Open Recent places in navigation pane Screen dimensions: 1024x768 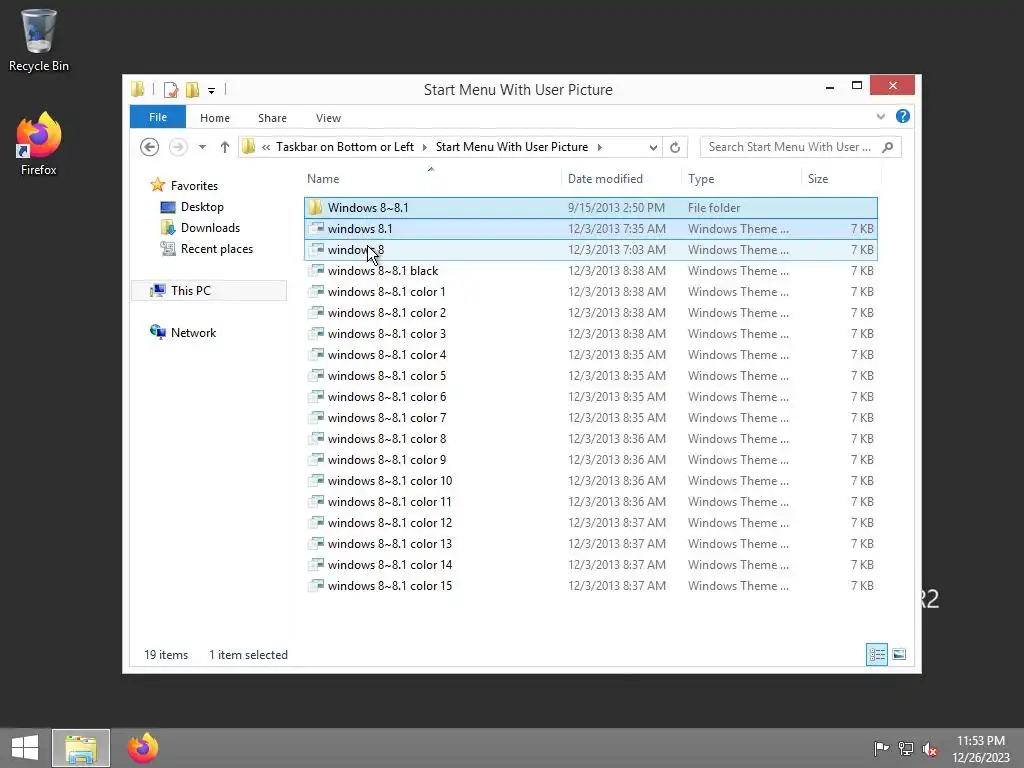(x=216, y=249)
